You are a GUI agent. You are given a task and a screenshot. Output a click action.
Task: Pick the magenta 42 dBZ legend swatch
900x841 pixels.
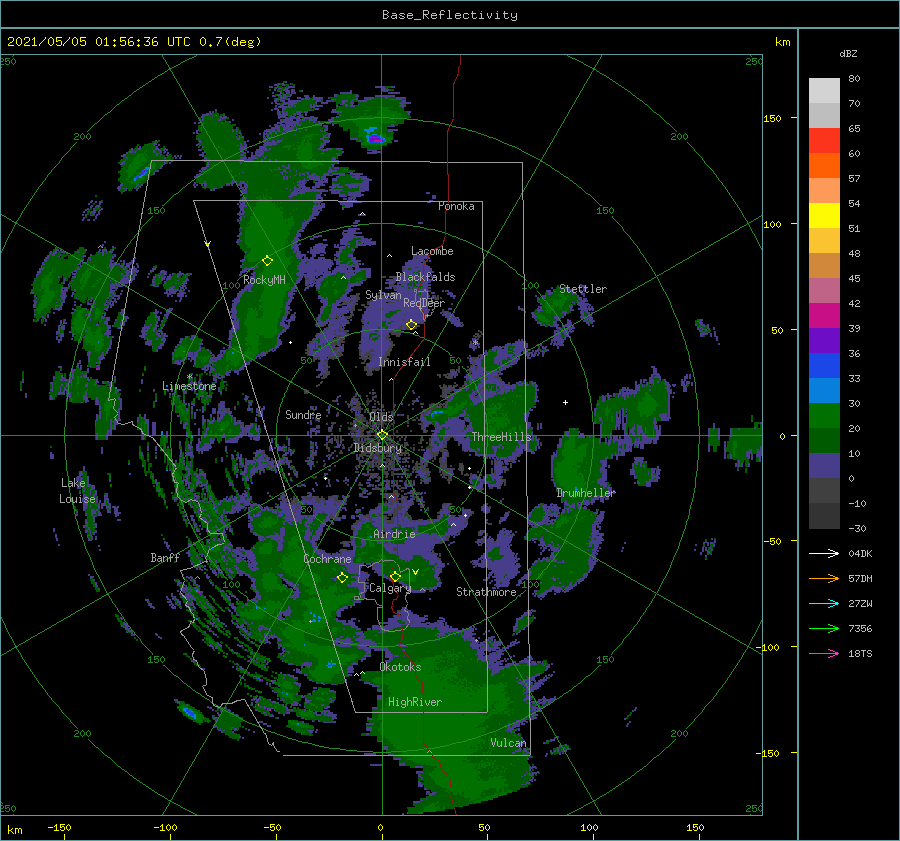click(x=824, y=315)
